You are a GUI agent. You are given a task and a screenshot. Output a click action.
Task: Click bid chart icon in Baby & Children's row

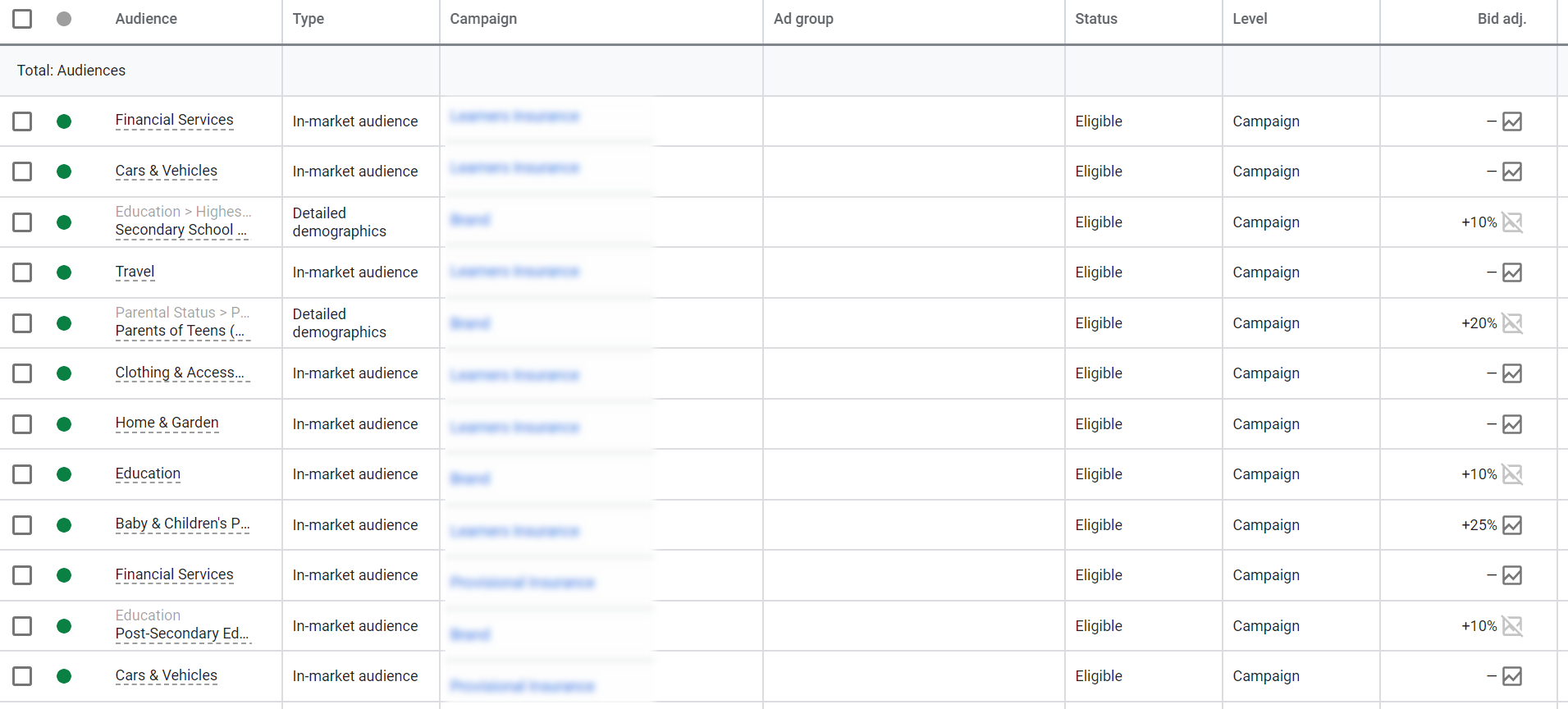pyautogui.click(x=1512, y=525)
